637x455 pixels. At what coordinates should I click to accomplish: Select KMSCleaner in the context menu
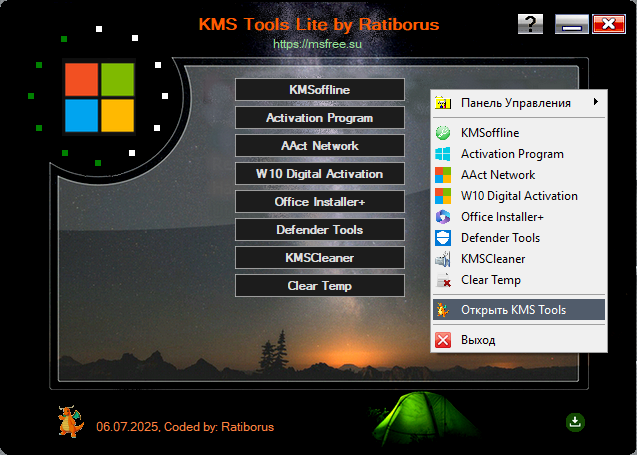point(519,259)
